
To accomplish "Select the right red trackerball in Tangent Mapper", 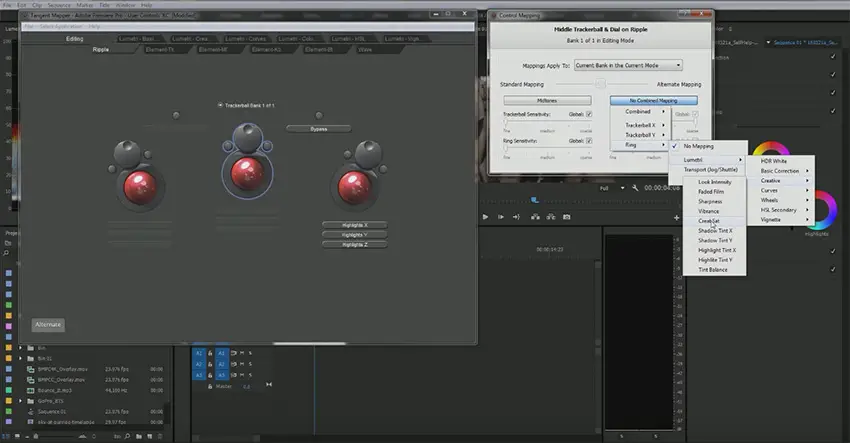I will 354,187.
